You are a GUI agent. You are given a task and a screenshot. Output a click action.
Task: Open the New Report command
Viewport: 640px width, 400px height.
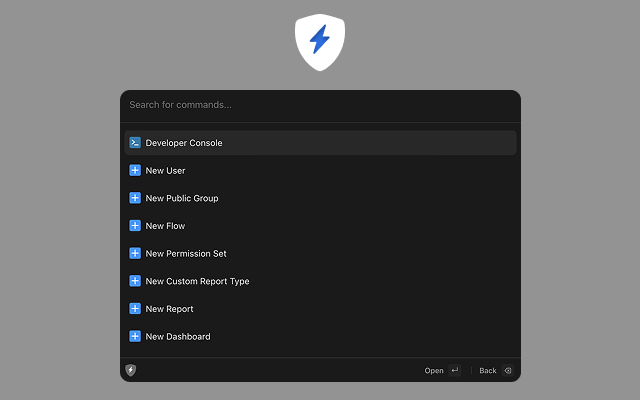tap(320, 309)
